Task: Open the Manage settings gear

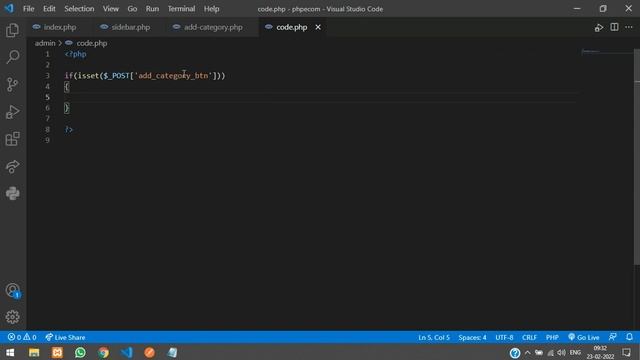Action: (13, 317)
